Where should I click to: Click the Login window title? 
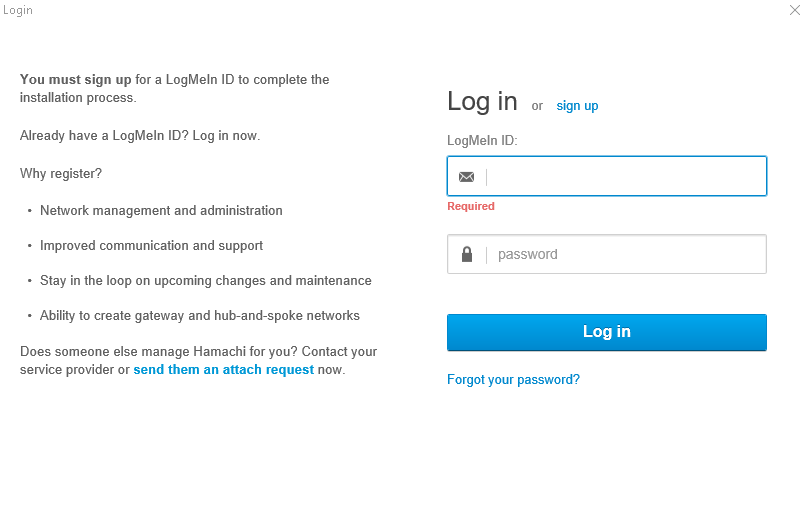click(x=18, y=10)
